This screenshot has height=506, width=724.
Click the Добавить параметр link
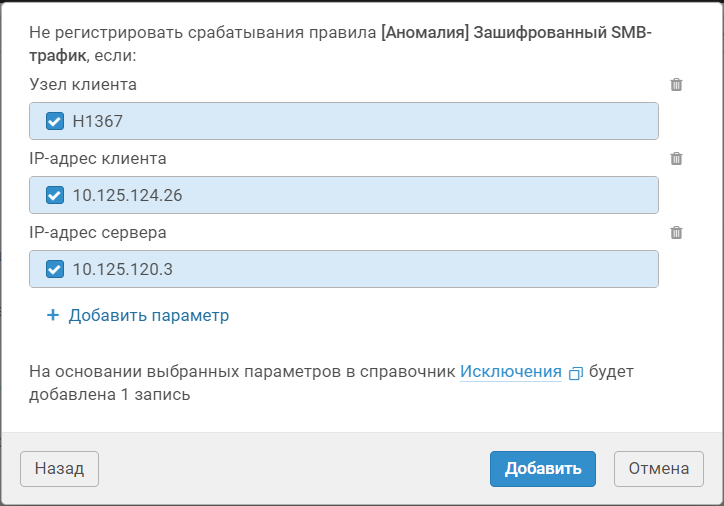pos(148,315)
